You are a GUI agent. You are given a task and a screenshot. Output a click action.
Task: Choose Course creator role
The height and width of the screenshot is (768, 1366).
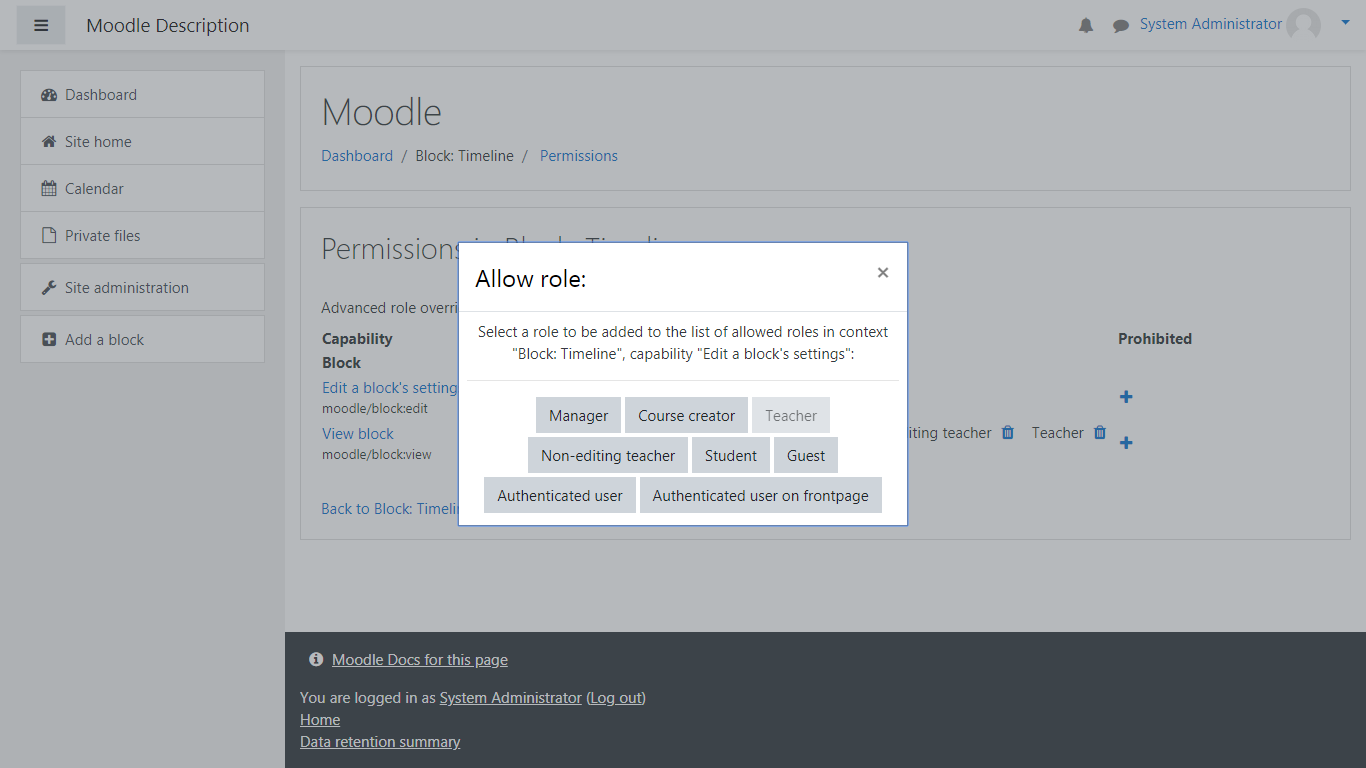coord(686,416)
